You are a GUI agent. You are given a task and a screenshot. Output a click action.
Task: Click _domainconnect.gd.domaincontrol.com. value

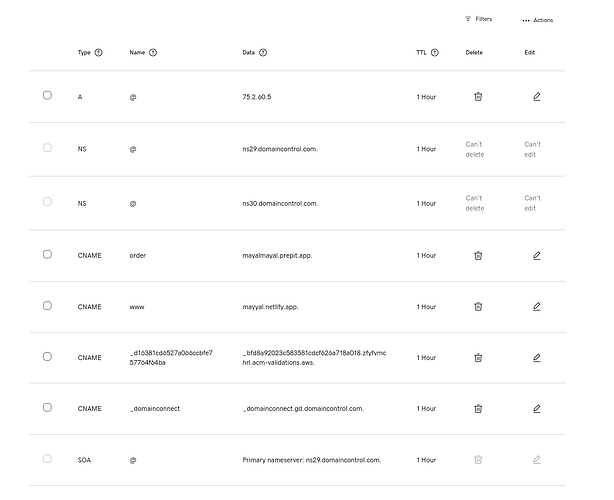(303, 409)
